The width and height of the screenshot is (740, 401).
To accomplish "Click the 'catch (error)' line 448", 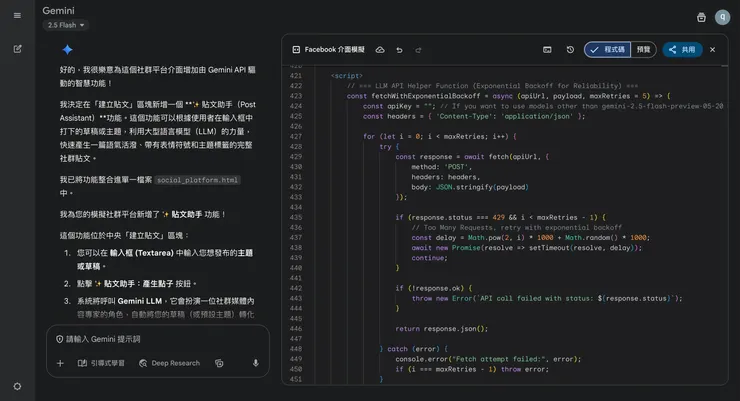I will tap(413, 349).
